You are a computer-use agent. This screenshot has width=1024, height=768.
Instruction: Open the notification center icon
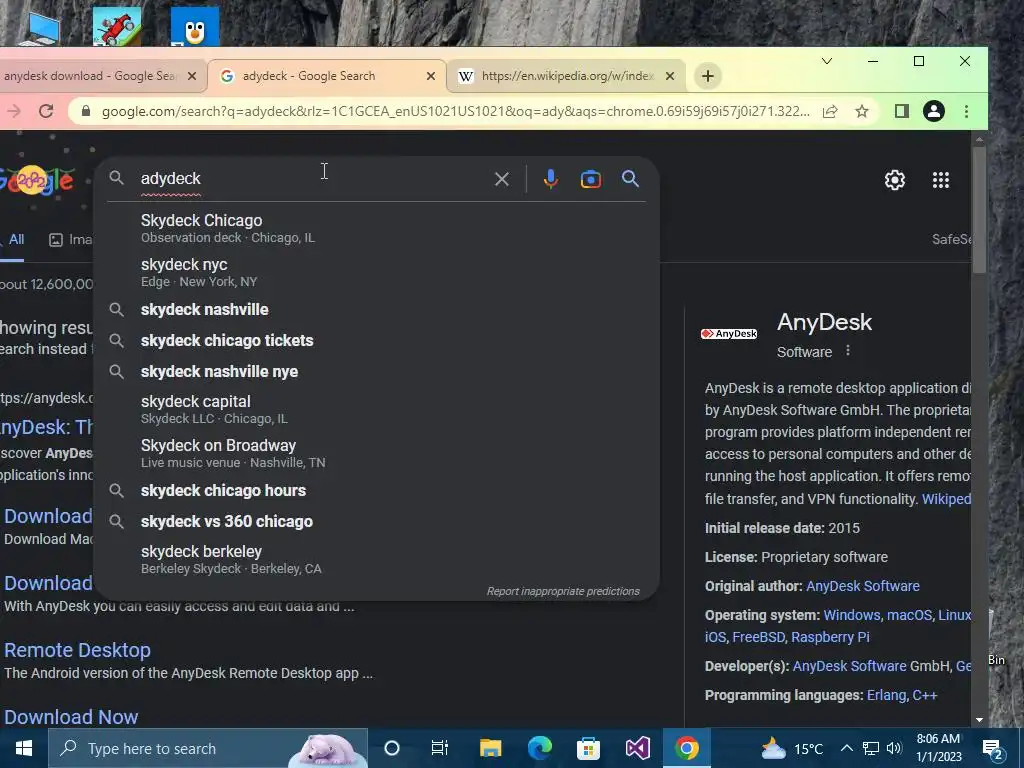(993, 749)
